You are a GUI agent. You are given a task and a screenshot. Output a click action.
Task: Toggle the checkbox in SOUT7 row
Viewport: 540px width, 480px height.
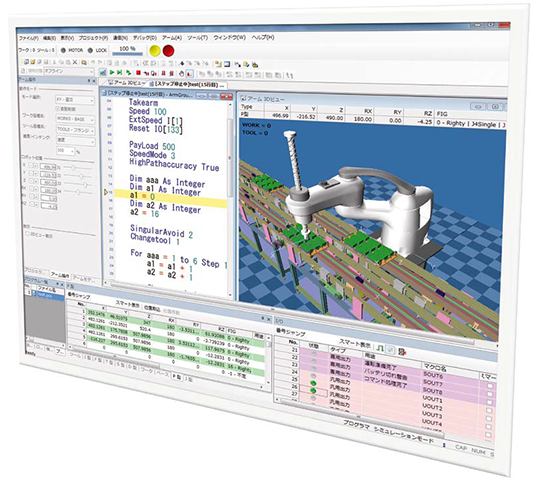click(490, 394)
